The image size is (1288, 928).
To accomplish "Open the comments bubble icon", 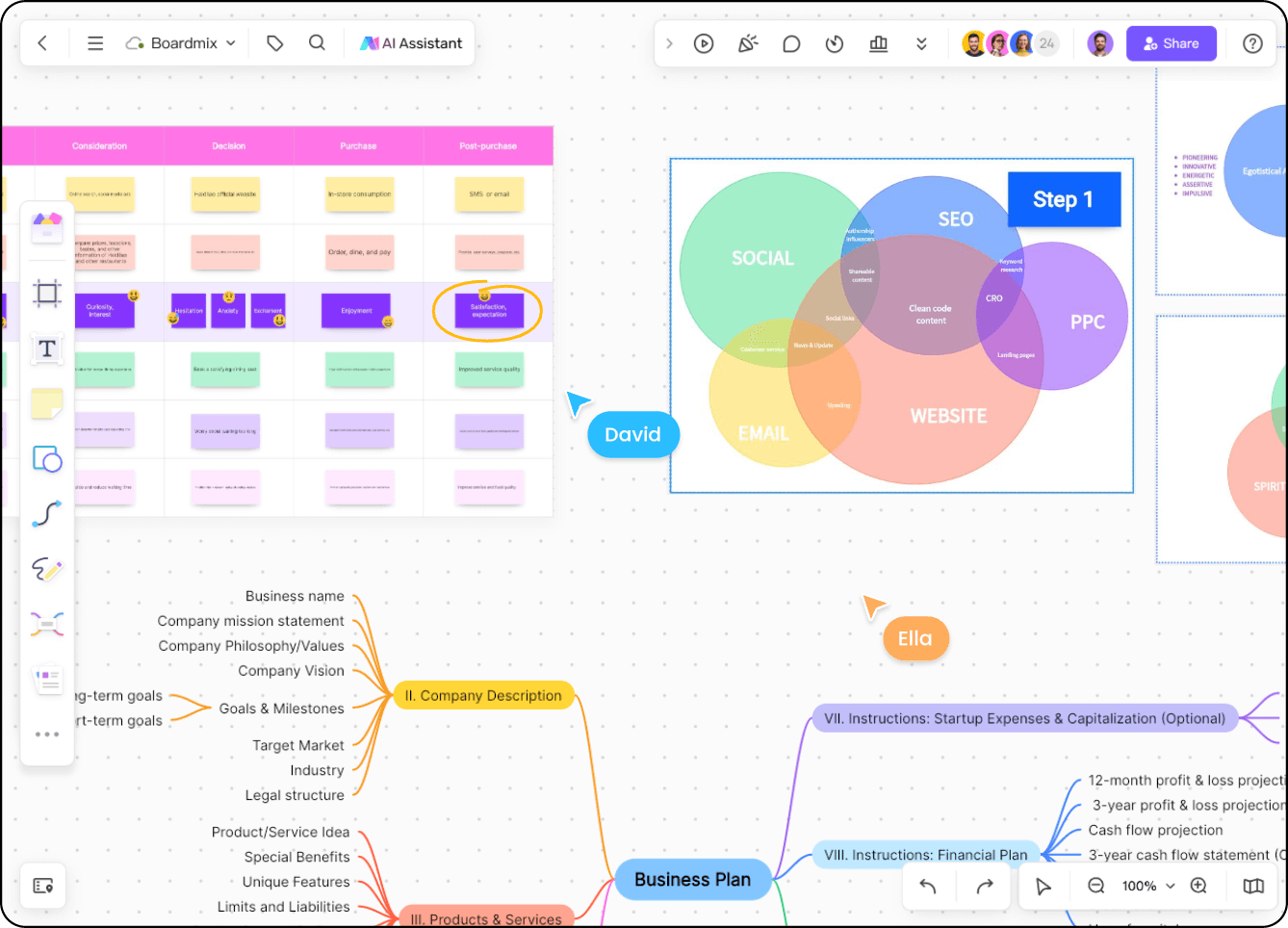I will click(x=791, y=44).
